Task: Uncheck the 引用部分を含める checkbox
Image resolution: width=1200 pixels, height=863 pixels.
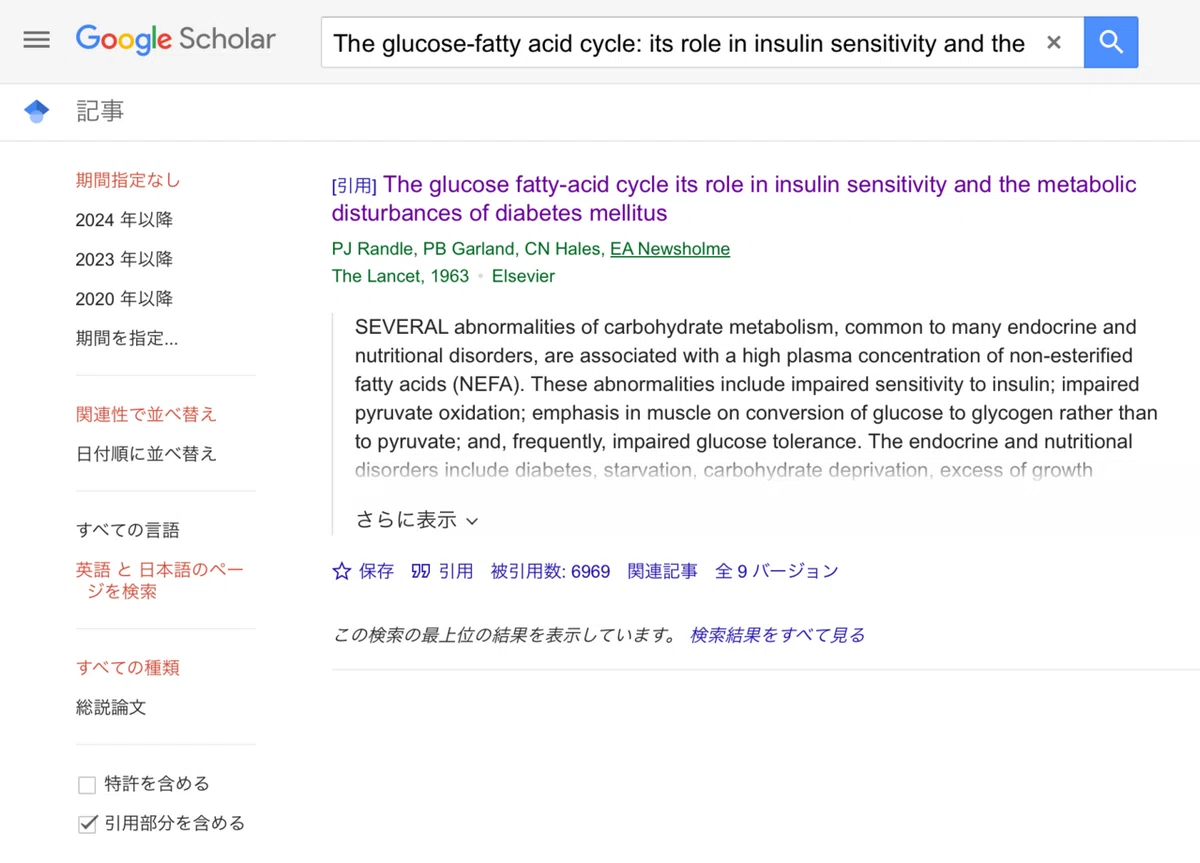Action: [87, 824]
